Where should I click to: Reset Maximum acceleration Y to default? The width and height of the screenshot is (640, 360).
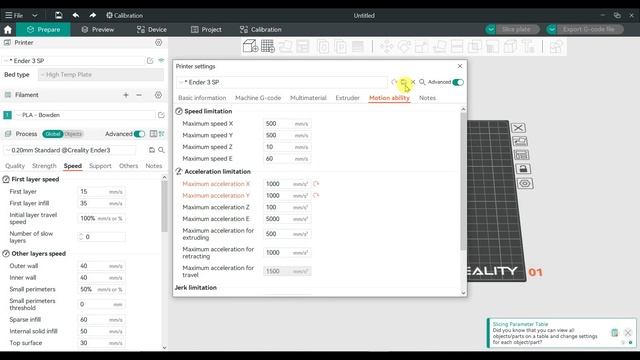click(x=316, y=196)
